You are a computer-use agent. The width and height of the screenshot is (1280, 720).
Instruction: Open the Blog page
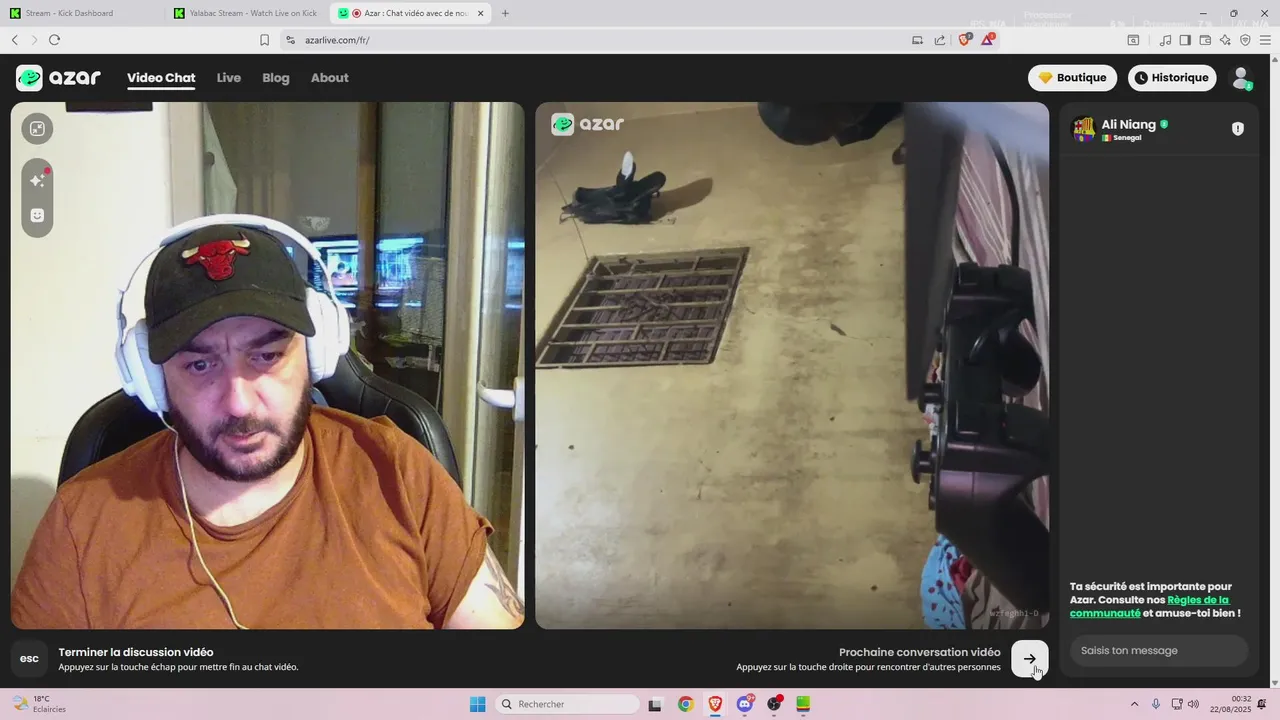pyautogui.click(x=276, y=78)
